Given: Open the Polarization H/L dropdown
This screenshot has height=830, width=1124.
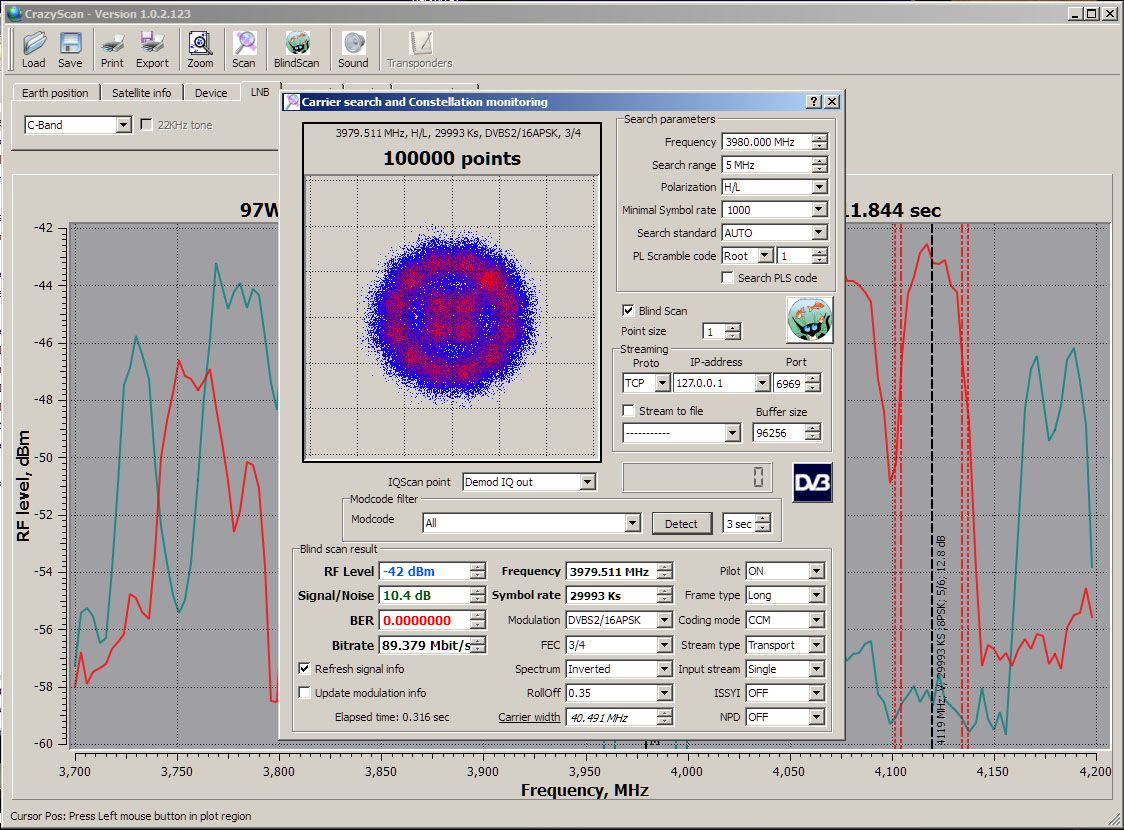Looking at the screenshot, I should 818,187.
